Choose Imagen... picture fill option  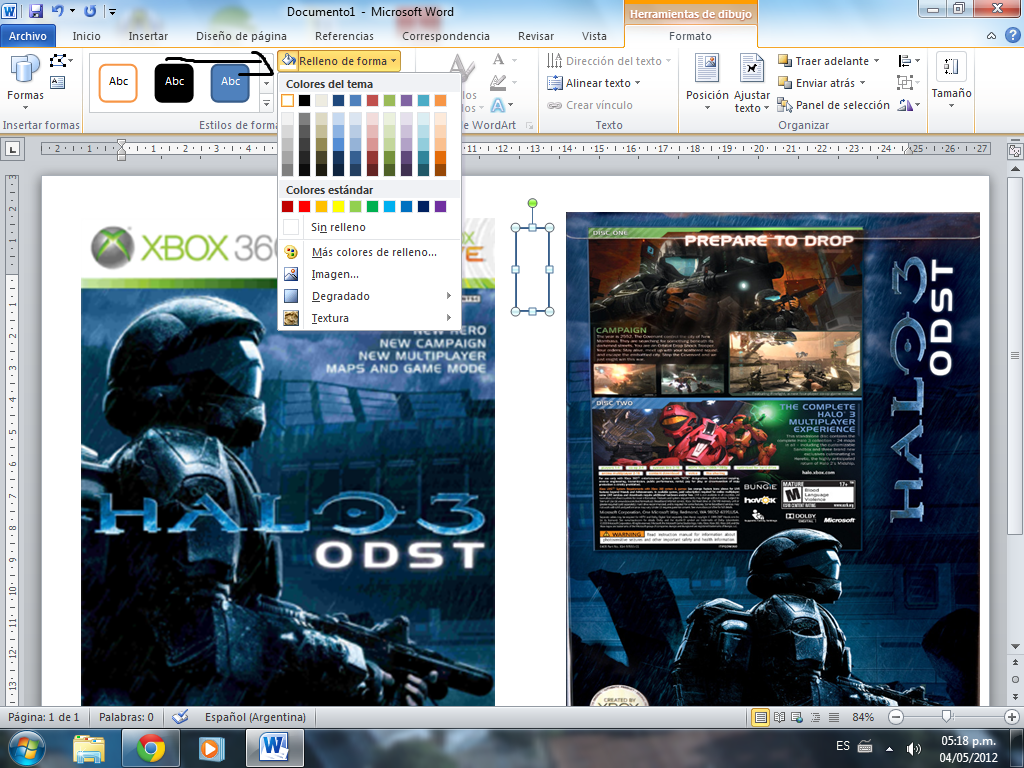334,274
